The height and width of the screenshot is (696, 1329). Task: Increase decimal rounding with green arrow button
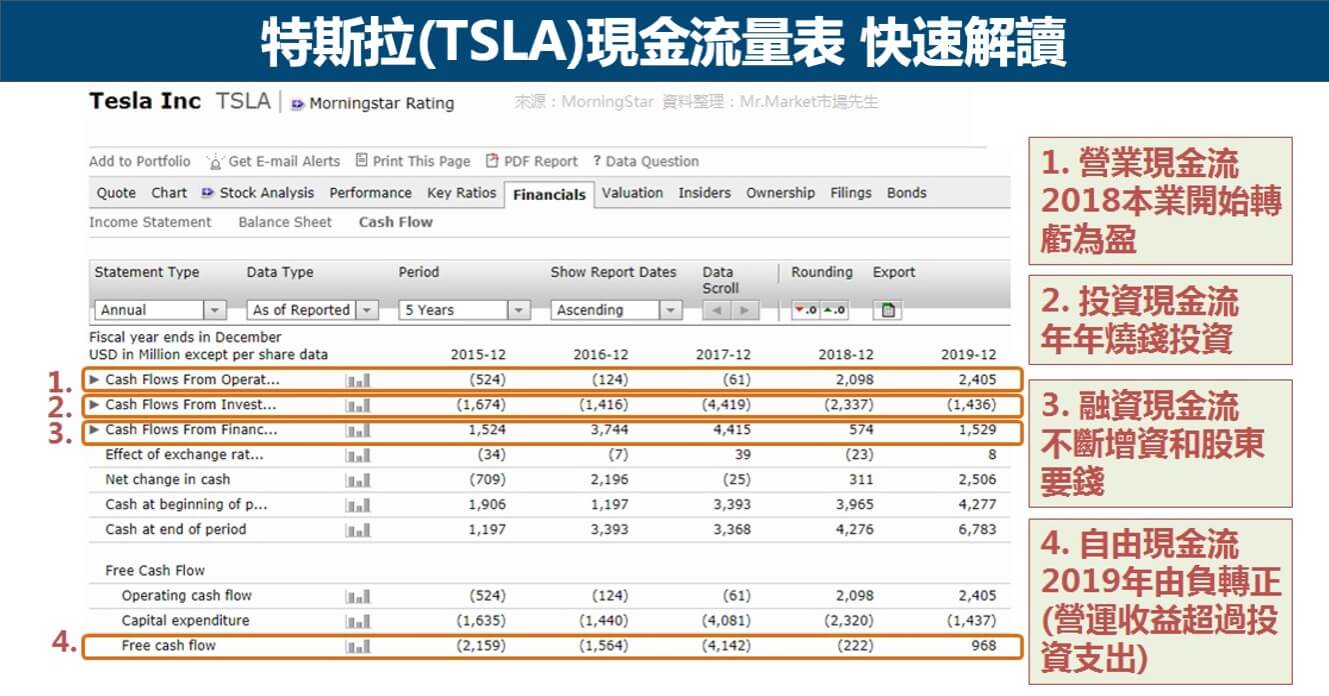(833, 310)
